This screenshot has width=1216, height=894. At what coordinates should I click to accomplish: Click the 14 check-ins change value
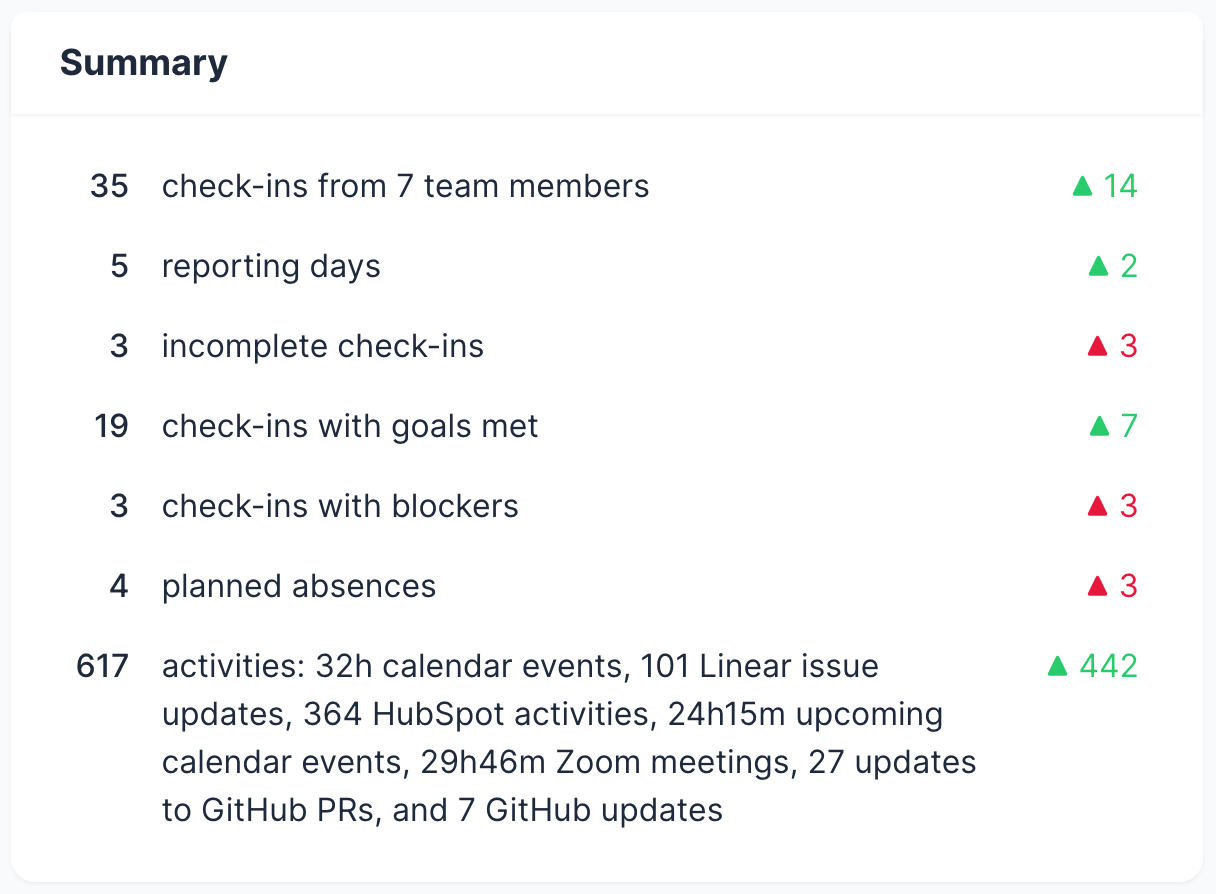pyautogui.click(x=1120, y=186)
